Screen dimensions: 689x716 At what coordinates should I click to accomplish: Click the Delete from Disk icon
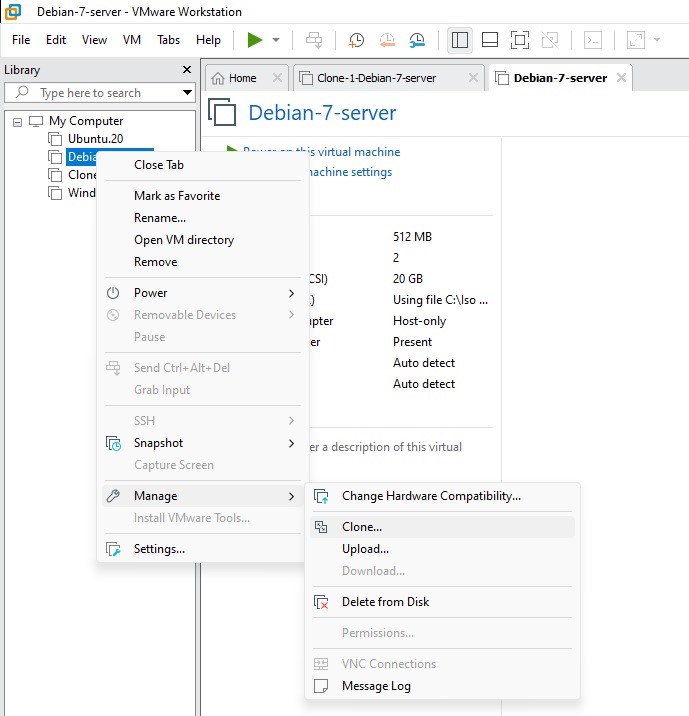pos(321,602)
